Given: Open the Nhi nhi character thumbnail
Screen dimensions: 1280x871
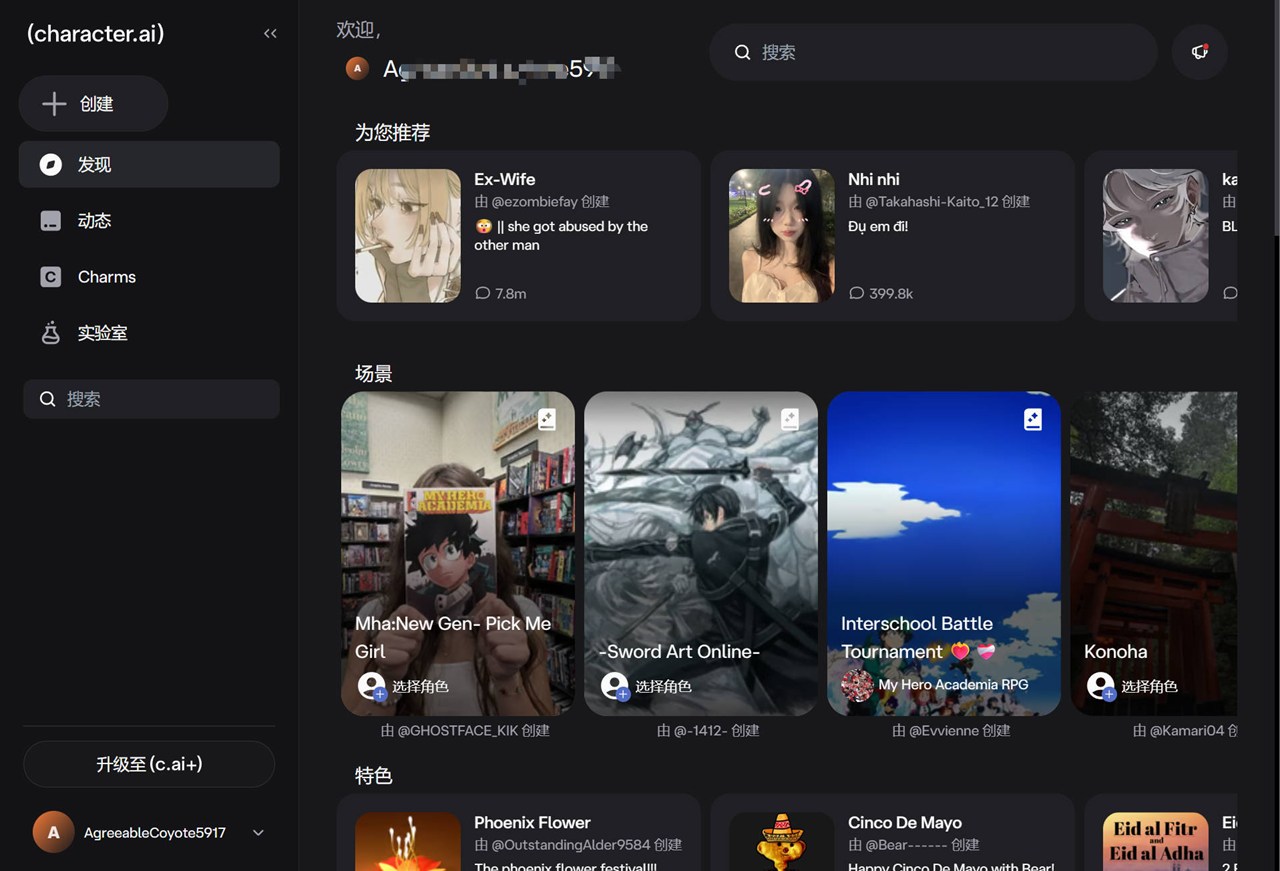Looking at the screenshot, I should pos(781,236).
